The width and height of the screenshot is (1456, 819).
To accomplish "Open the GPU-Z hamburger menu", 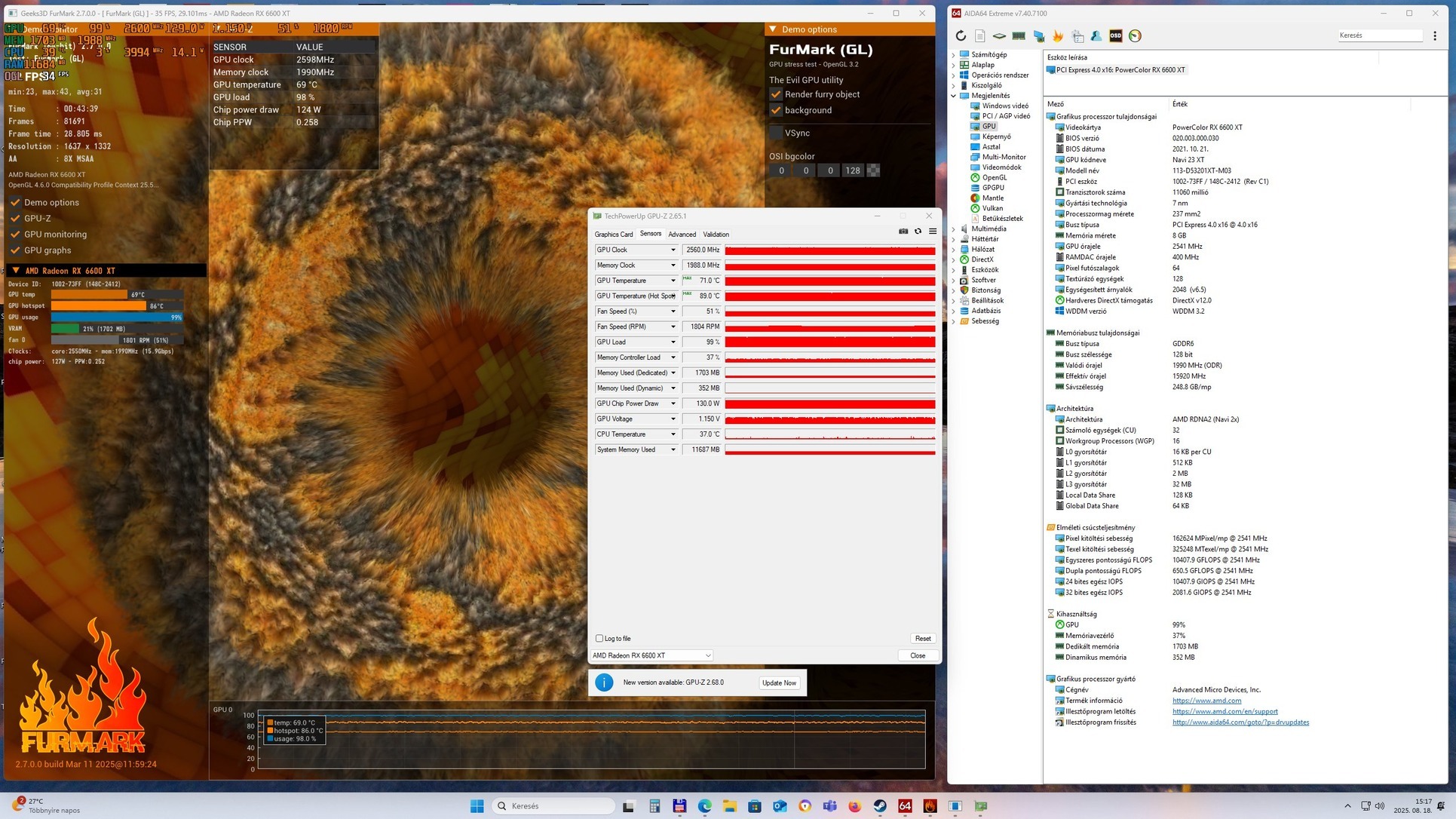I will coord(933,232).
